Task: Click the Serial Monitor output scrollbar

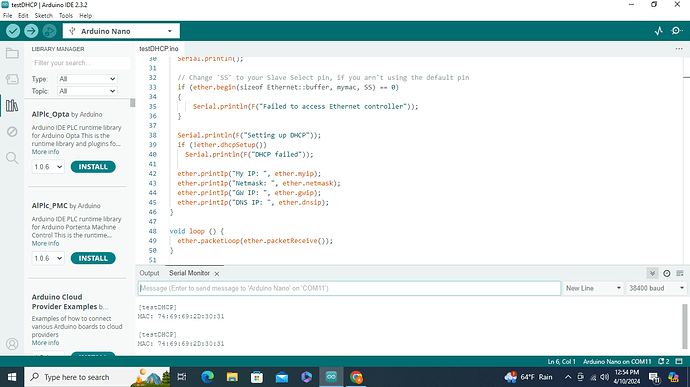Action: [684, 326]
